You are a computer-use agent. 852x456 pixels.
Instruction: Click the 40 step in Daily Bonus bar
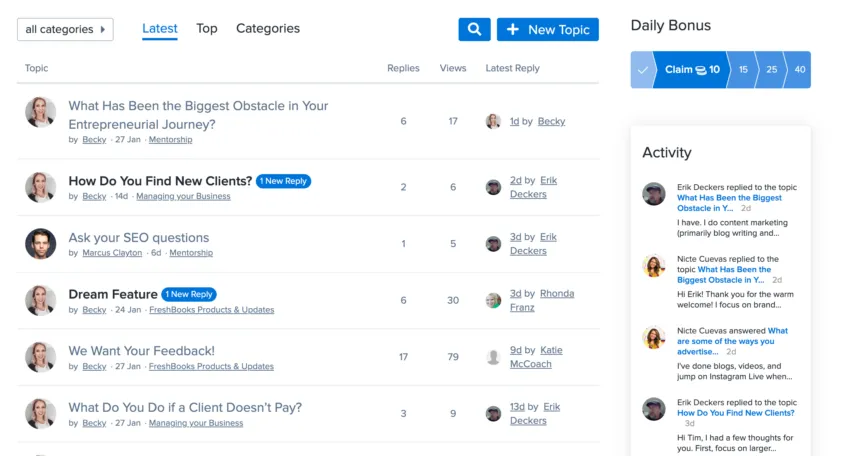pos(799,70)
